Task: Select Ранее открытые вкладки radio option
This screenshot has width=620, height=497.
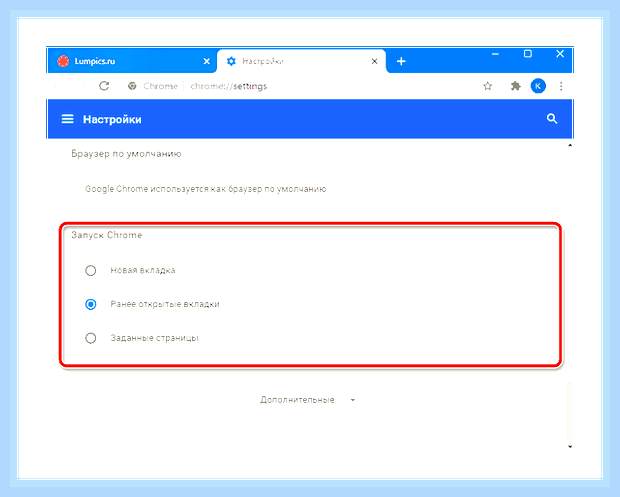Action: click(91, 304)
